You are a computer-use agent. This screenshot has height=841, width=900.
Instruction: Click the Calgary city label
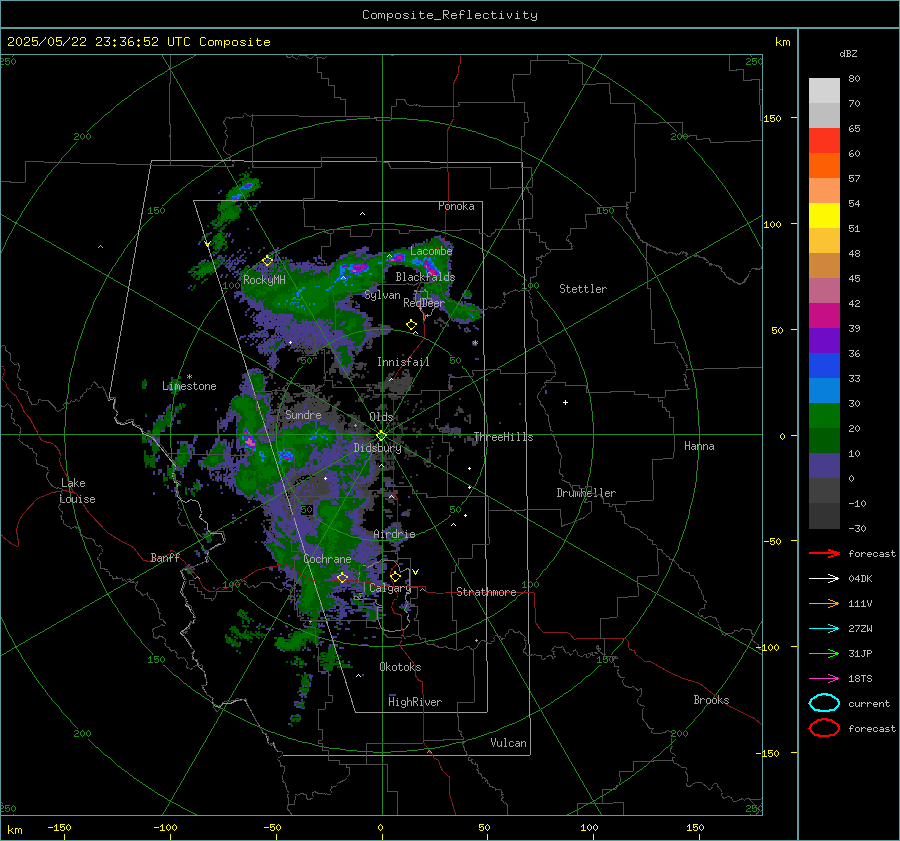pos(390,588)
